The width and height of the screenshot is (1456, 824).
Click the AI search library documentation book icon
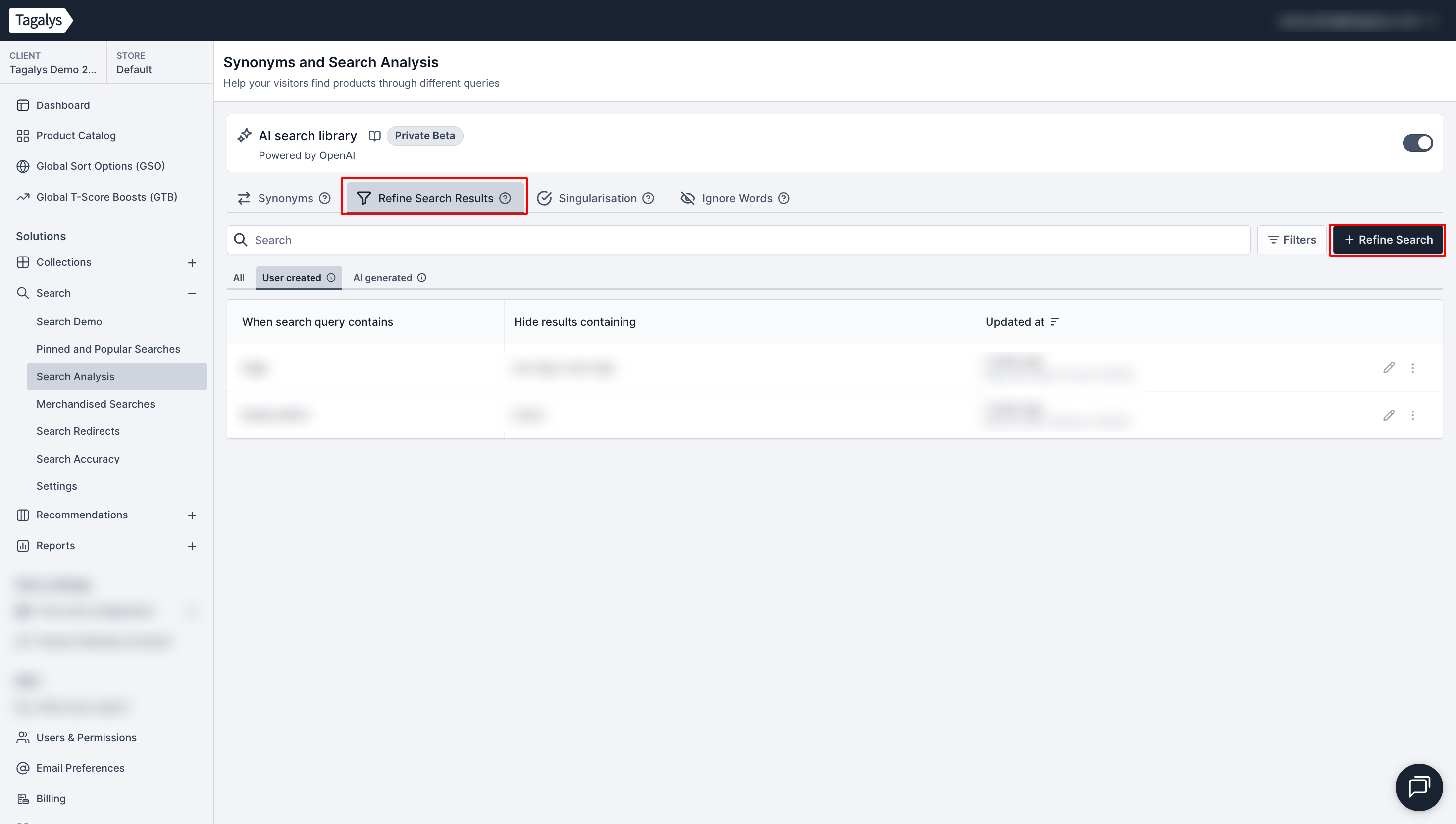point(374,136)
